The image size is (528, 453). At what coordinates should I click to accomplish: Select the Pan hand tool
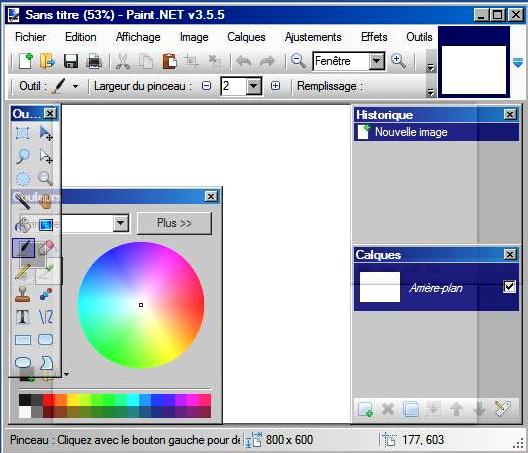click(x=46, y=201)
